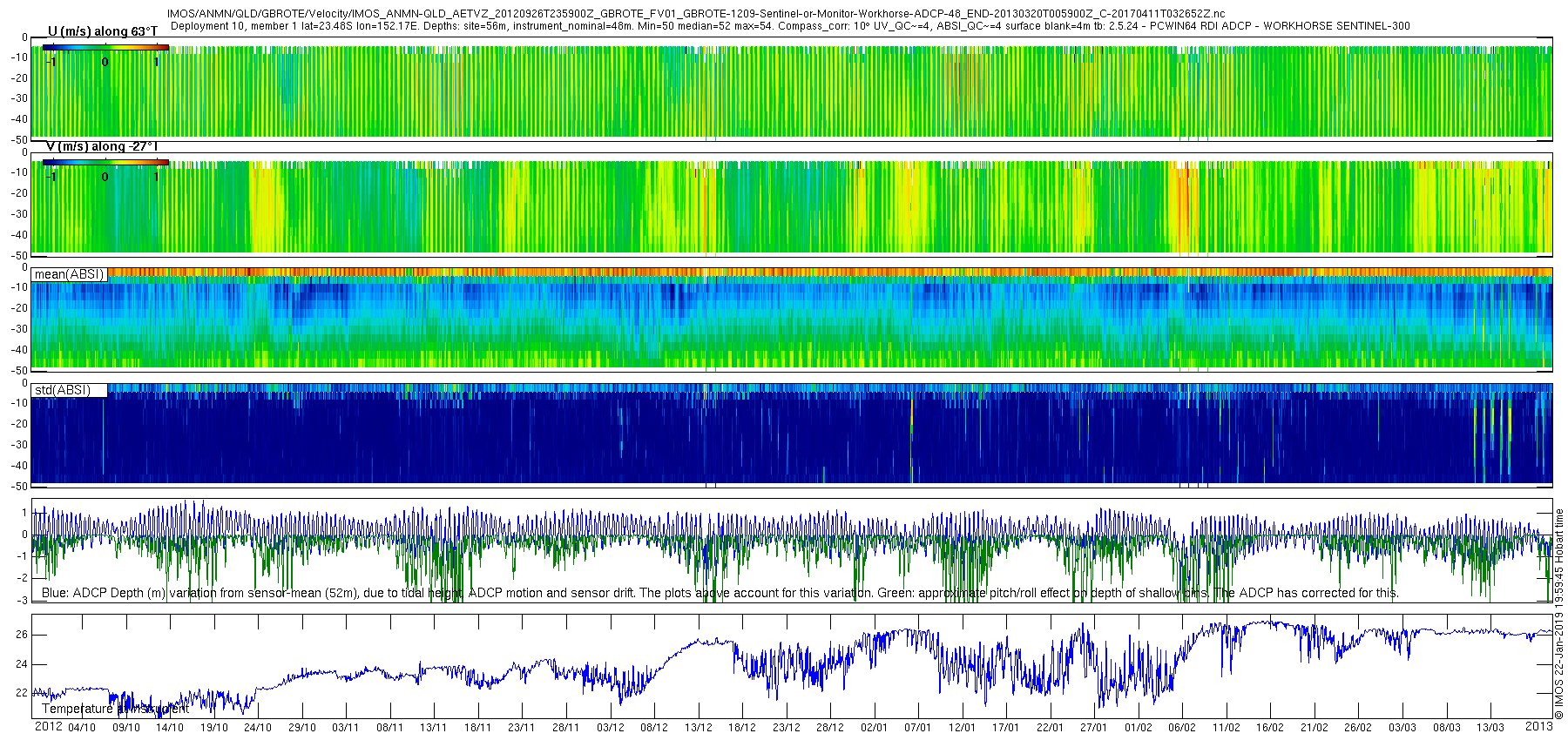Click the U velocity colorbar legend

[x=105, y=48]
